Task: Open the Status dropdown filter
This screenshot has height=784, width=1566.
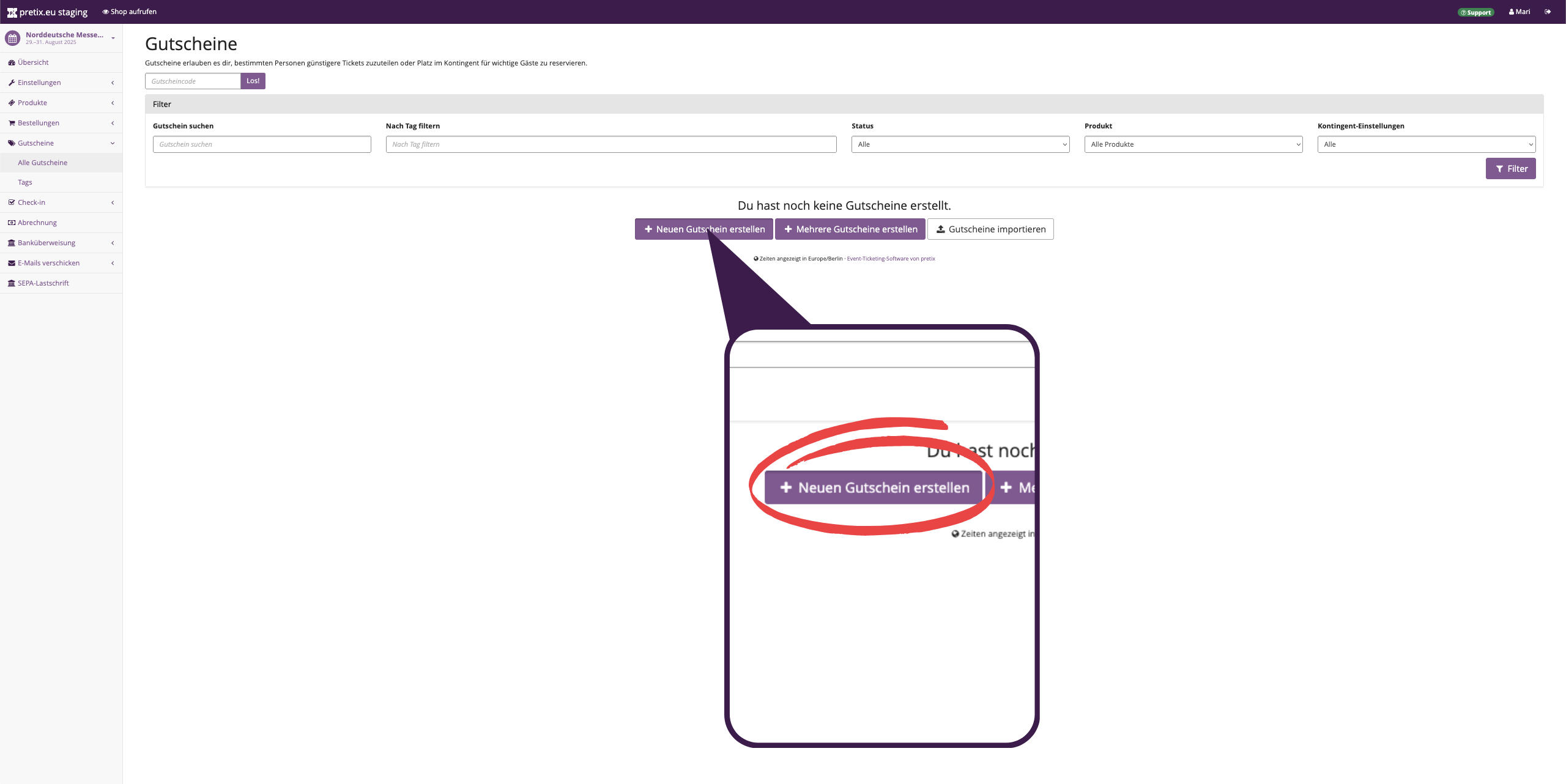Action: [x=960, y=144]
